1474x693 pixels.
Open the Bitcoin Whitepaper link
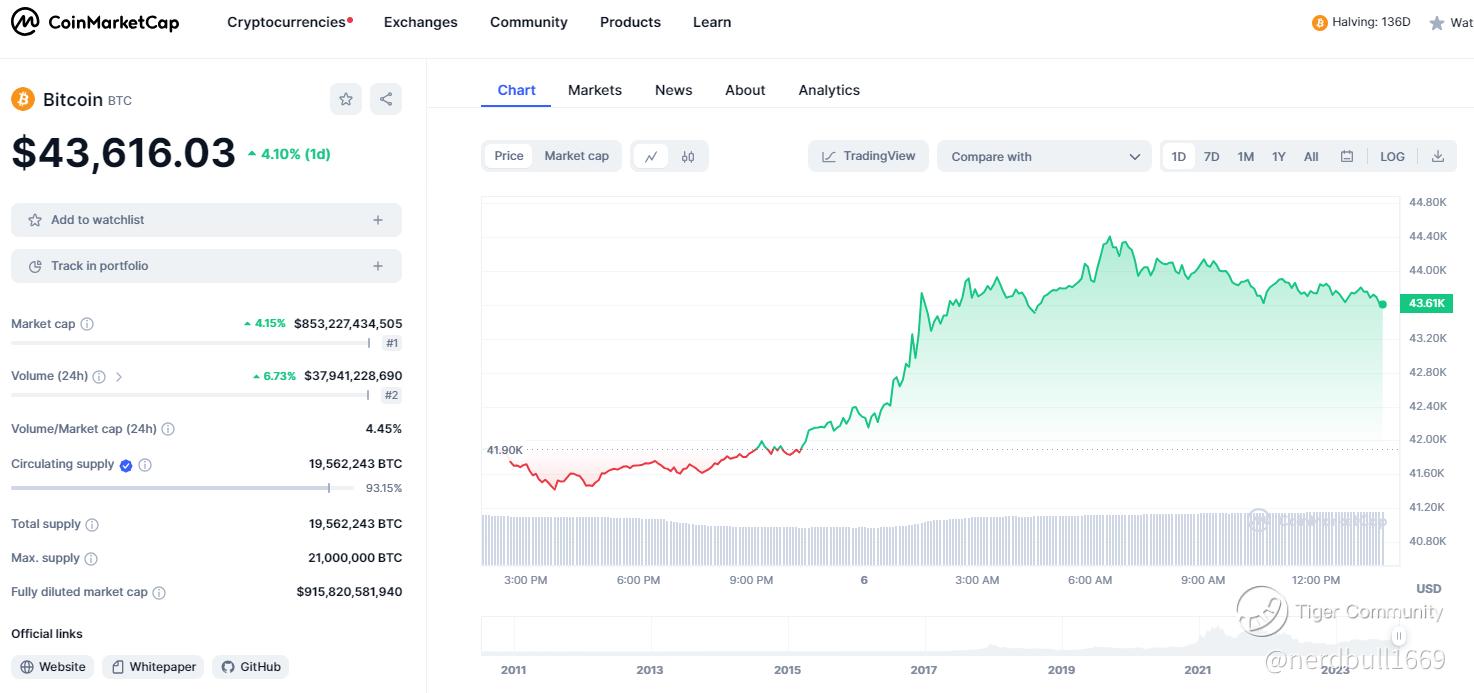click(x=154, y=667)
